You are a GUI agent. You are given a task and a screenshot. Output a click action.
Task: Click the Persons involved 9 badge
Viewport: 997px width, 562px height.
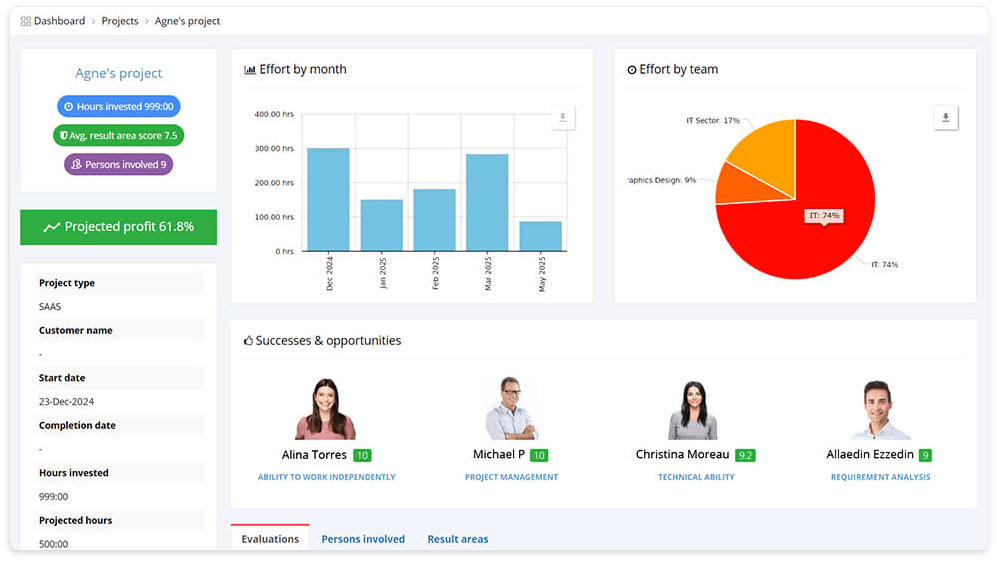pos(119,164)
